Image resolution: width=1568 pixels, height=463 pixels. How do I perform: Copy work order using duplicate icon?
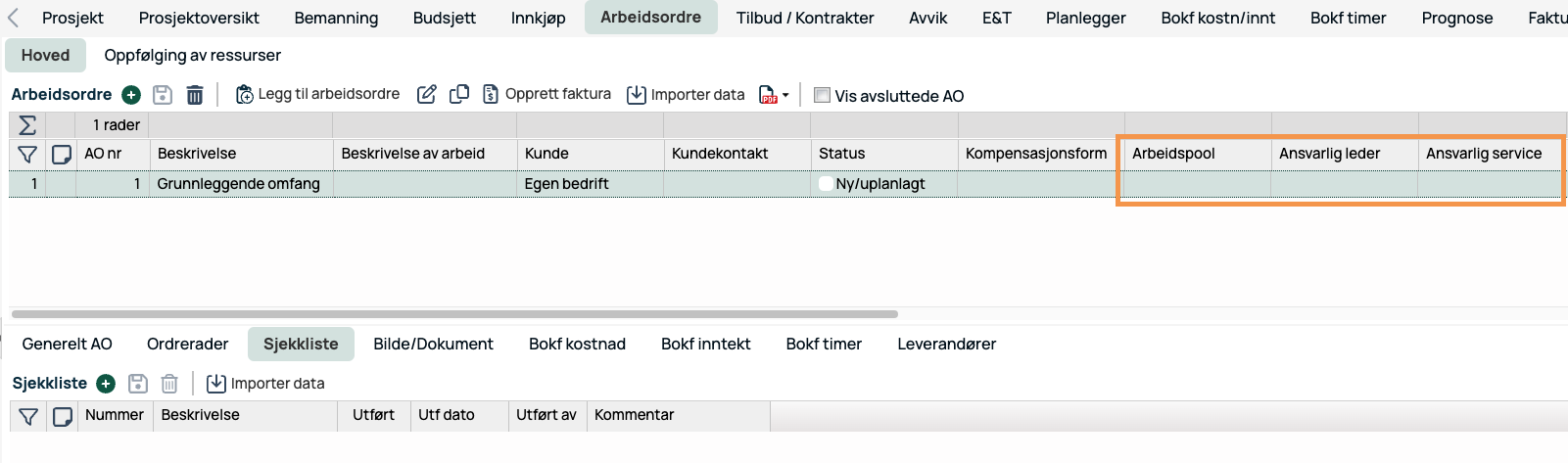pos(459,94)
